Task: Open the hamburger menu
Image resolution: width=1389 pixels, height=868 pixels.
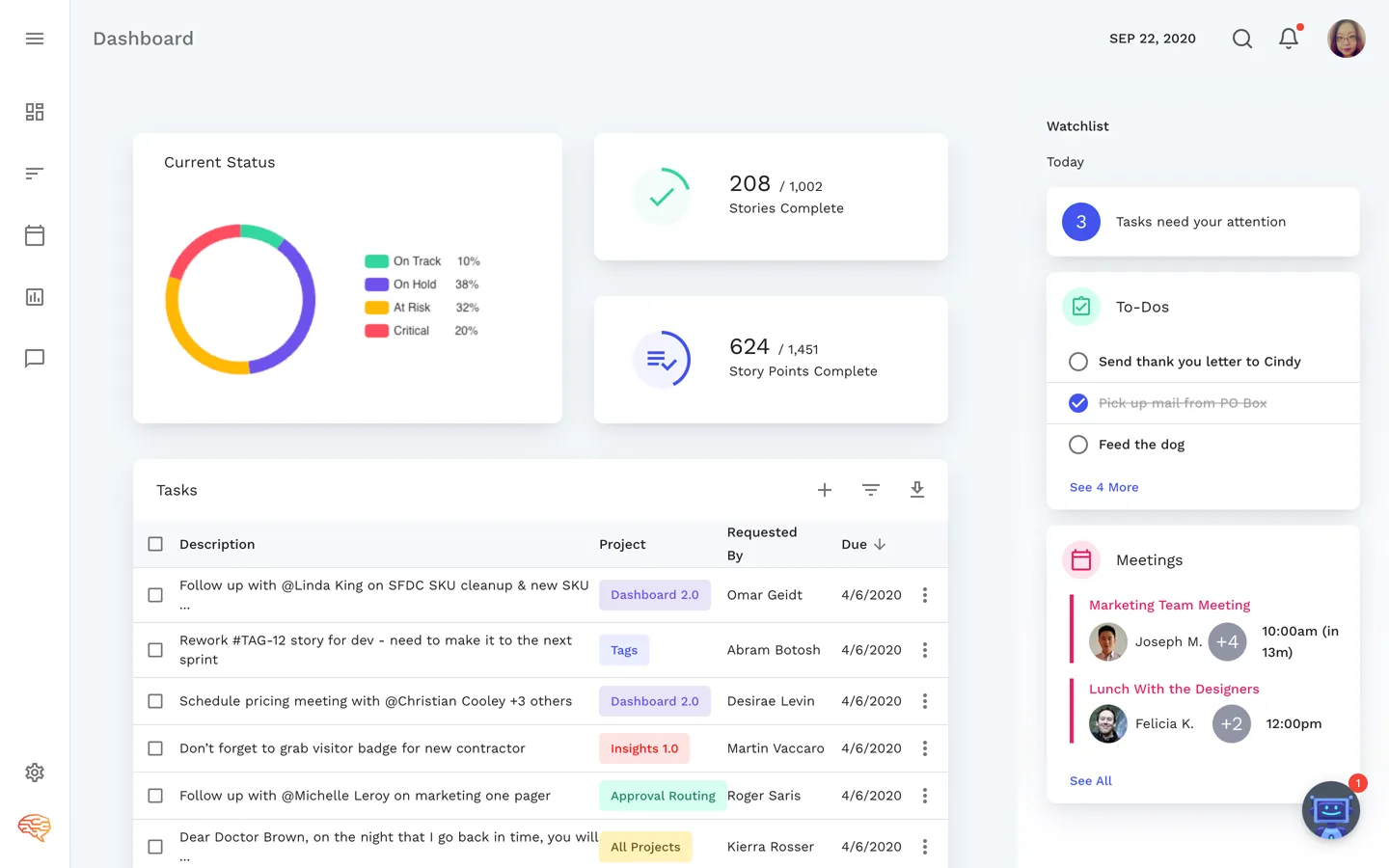Action: tap(35, 39)
